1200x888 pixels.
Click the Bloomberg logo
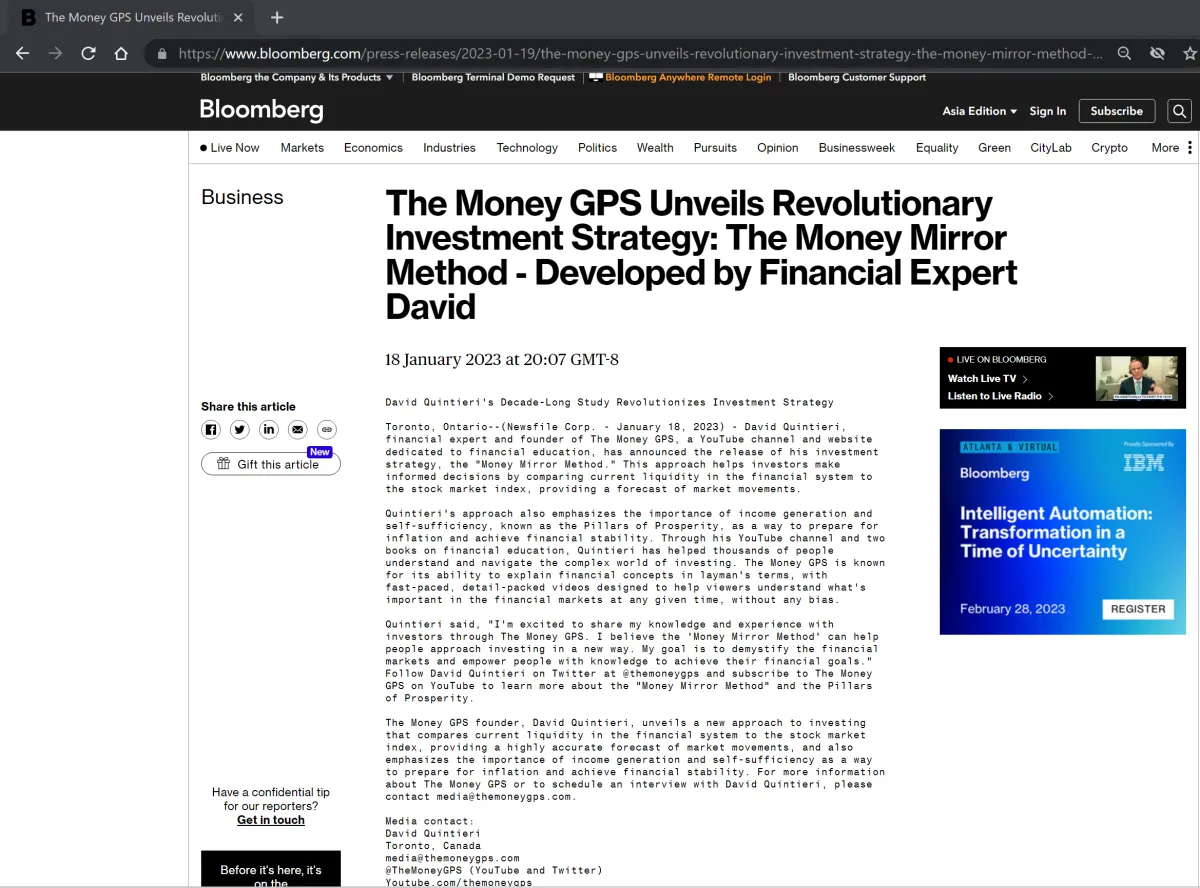click(x=261, y=110)
